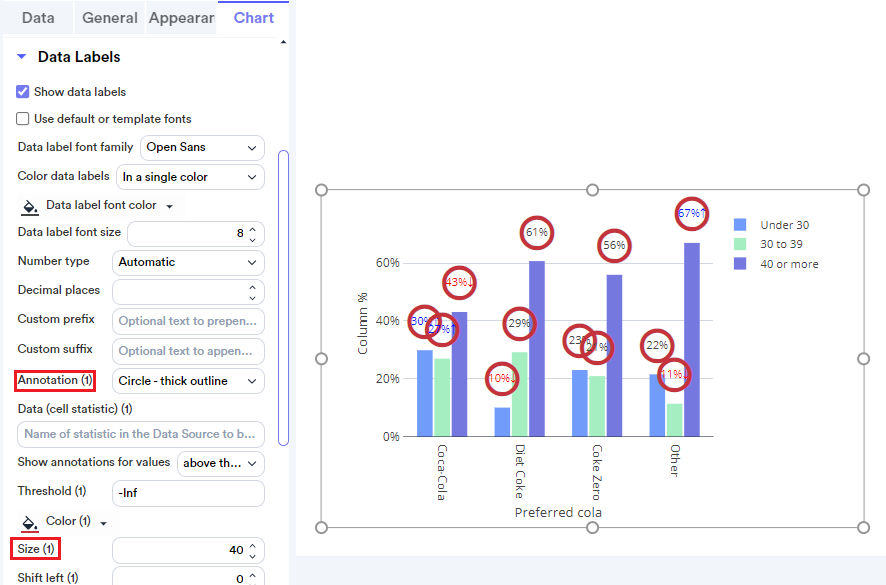Viewport: 886px width, 585px height.
Task: Click the Threshold -Inf field
Action: click(x=188, y=493)
